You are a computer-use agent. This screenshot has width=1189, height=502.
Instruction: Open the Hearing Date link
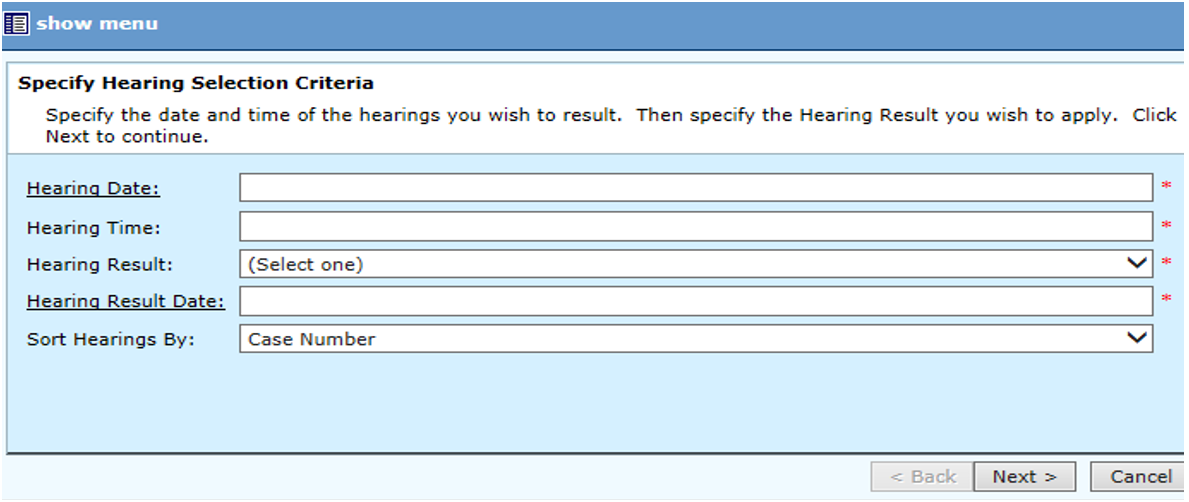click(93, 189)
